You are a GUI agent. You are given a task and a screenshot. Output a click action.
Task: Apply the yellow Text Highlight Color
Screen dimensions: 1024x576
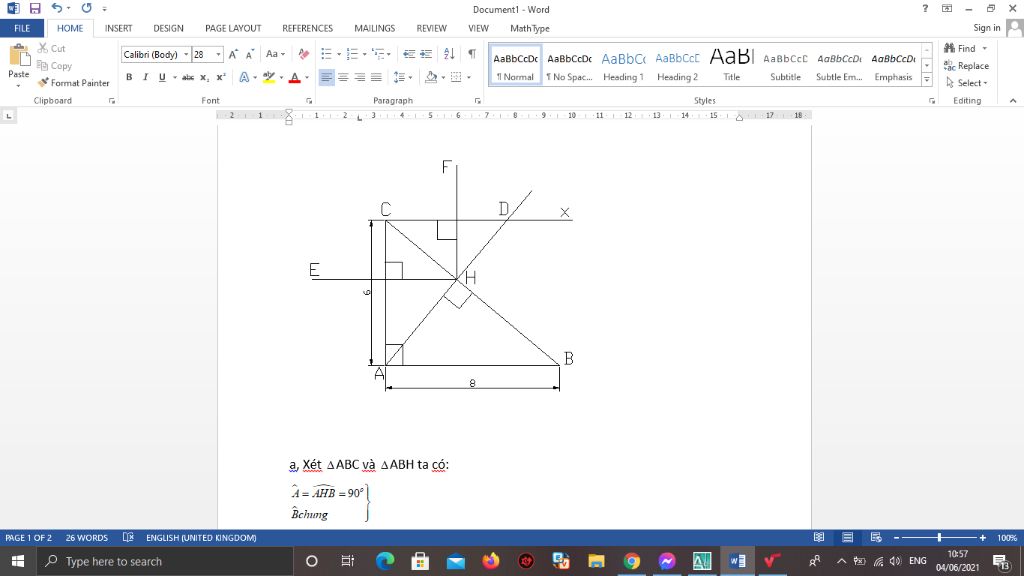(268, 77)
